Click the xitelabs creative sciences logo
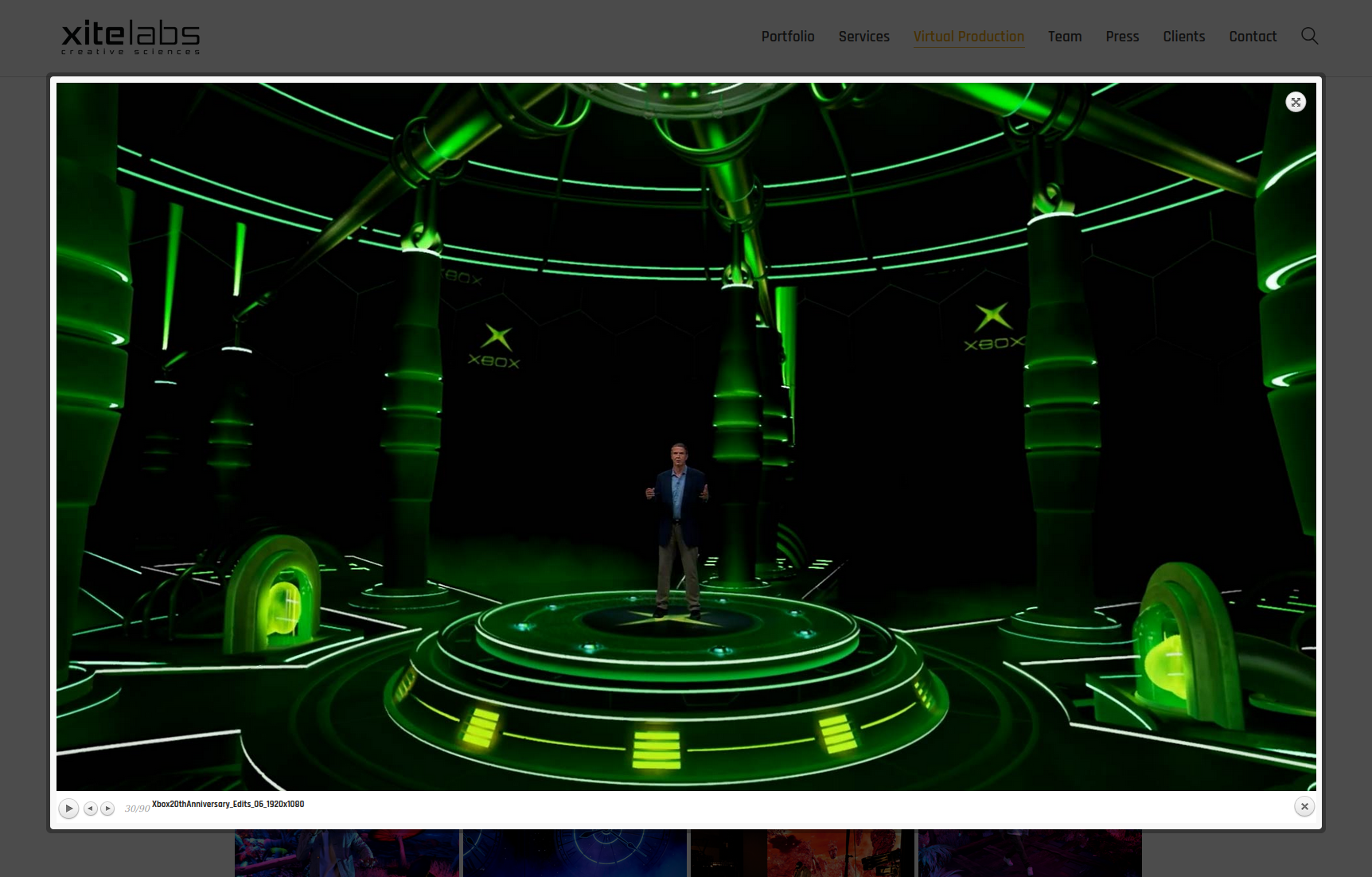This screenshot has width=1372, height=877. 131,37
